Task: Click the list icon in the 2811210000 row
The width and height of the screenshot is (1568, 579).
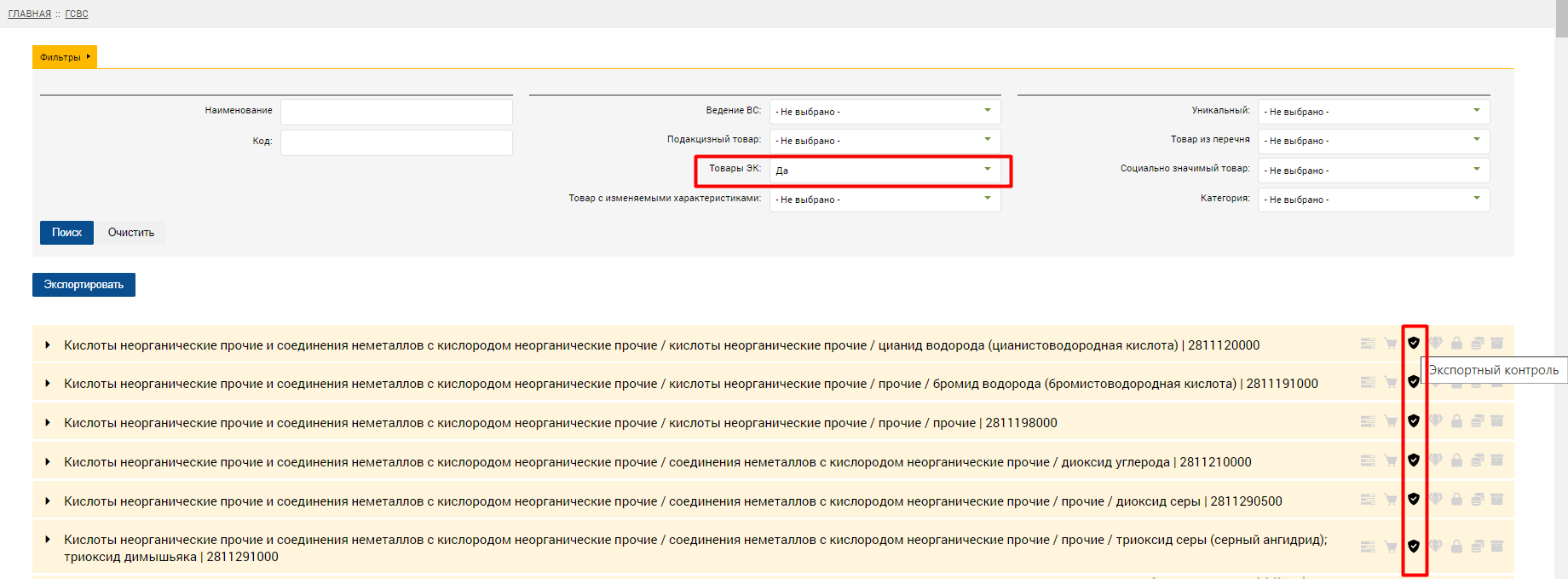Action: point(1368,460)
